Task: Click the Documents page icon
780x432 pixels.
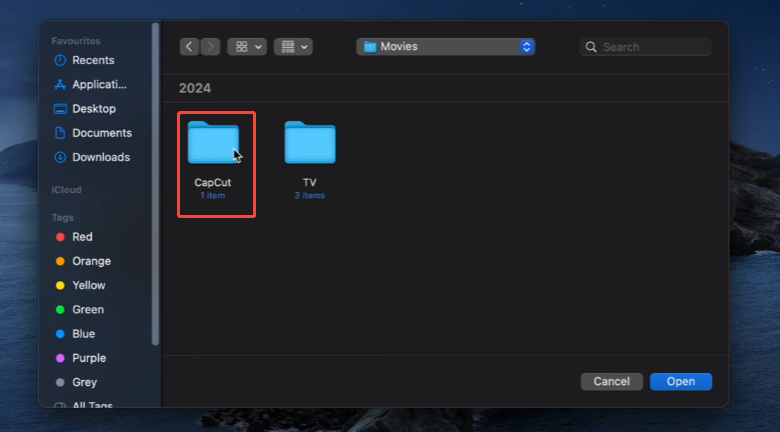Action: (60, 133)
